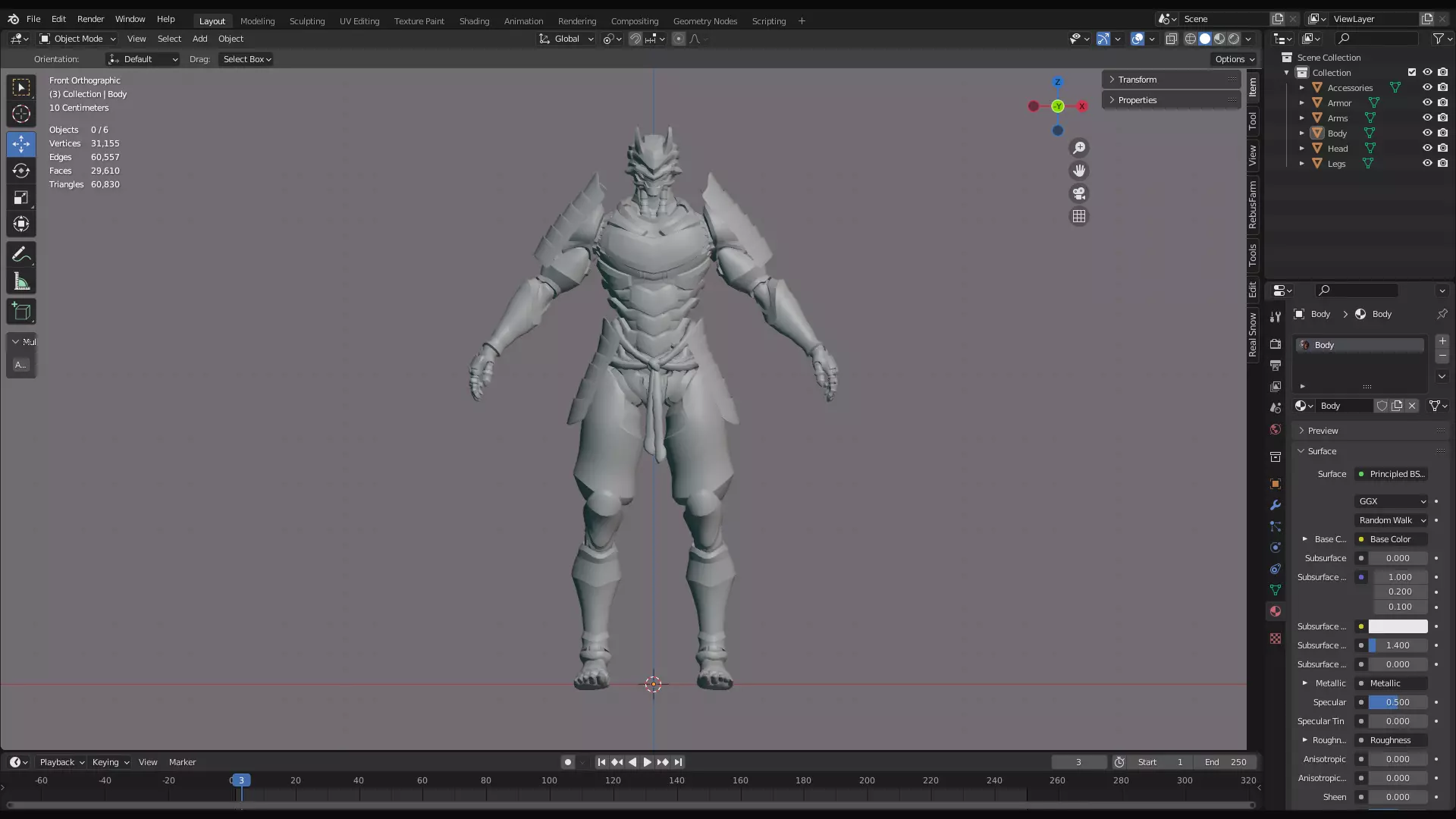Open the Material properties tab icon
Viewport: 1456px width, 819px height.
click(1276, 611)
